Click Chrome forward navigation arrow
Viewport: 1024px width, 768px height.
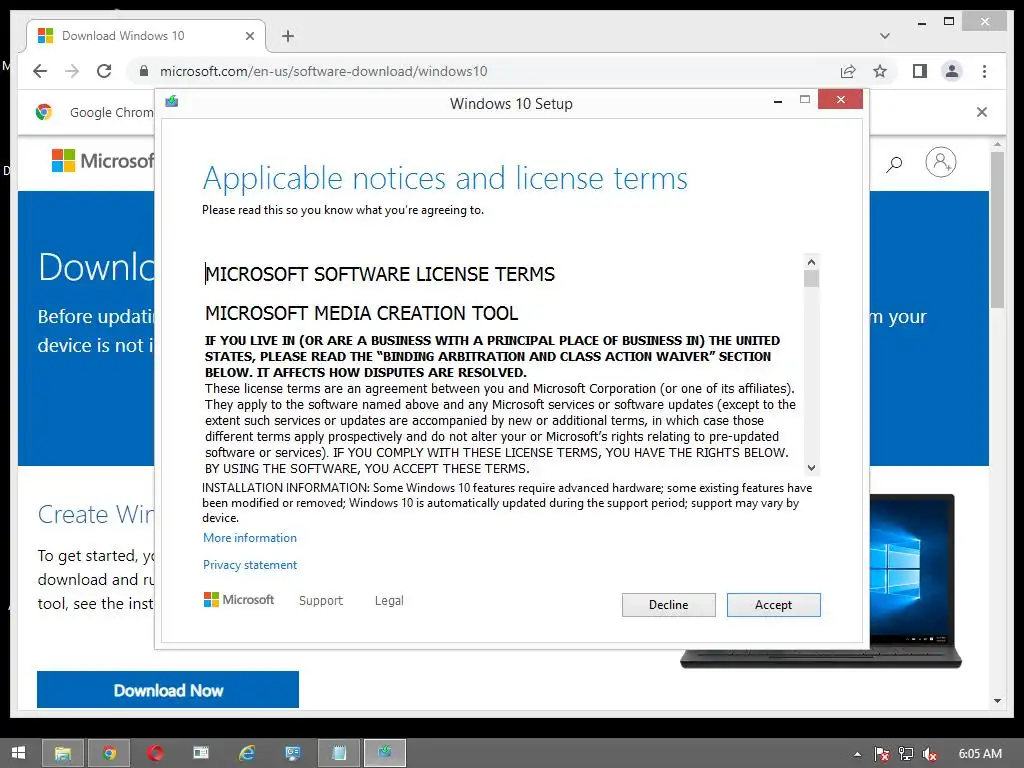(72, 71)
